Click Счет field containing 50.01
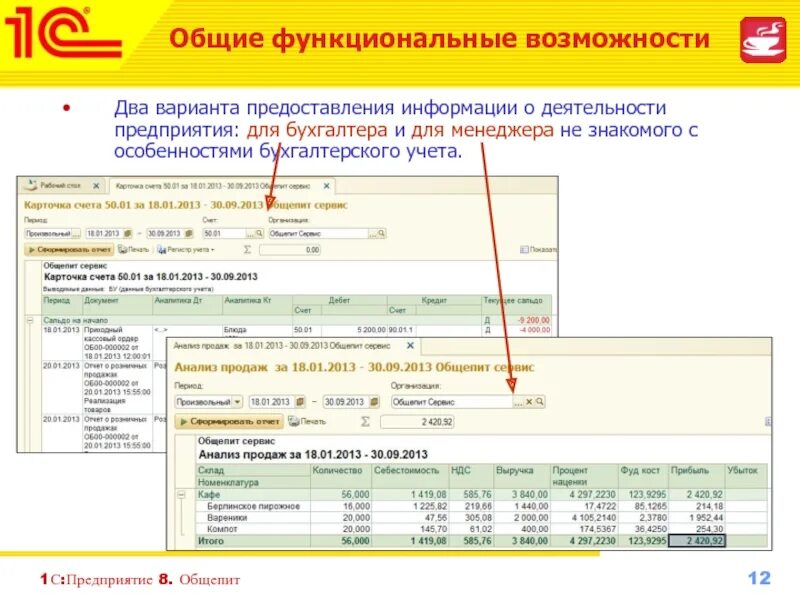This screenshot has width=800, height=600. pyautogui.click(x=224, y=233)
